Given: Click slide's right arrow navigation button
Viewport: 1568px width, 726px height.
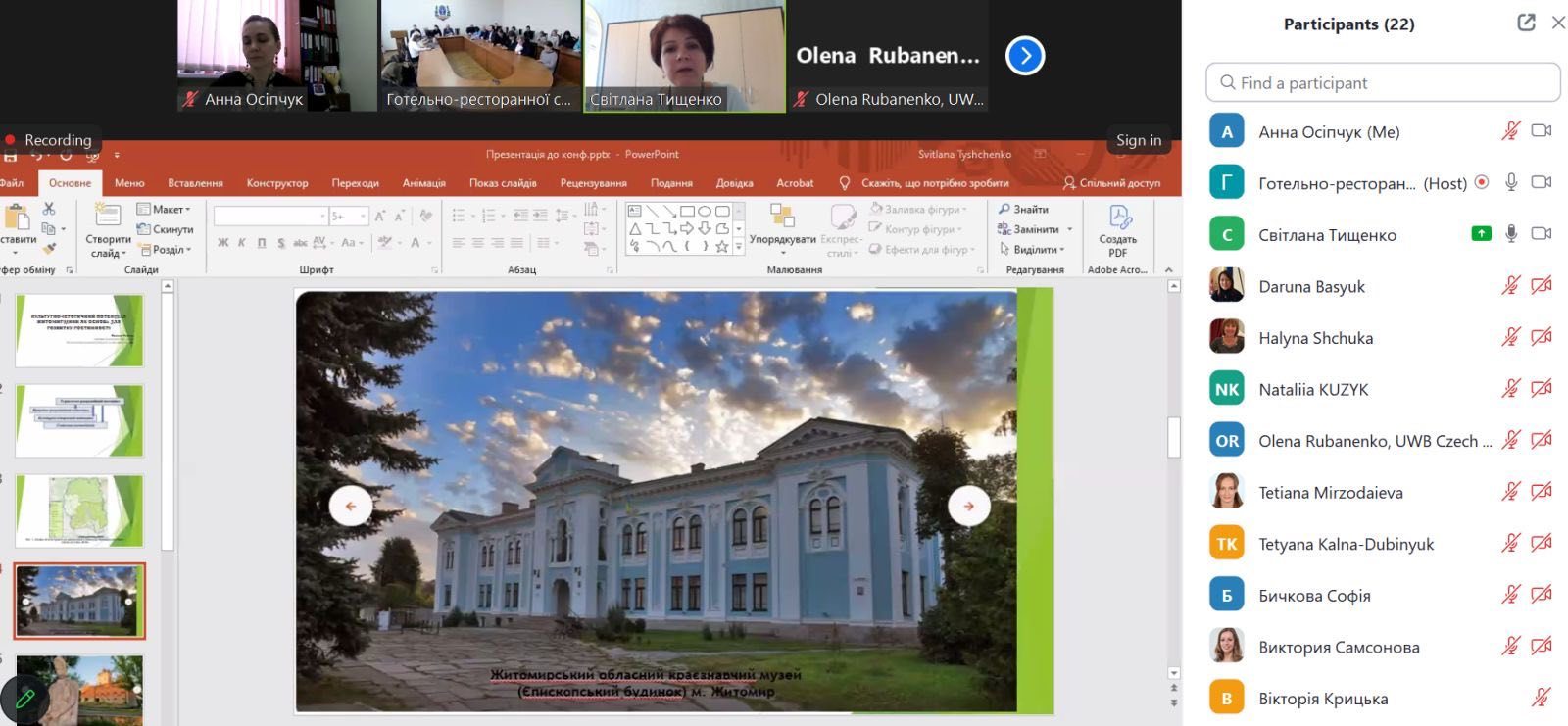Looking at the screenshot, I should [x=968, y=506].
